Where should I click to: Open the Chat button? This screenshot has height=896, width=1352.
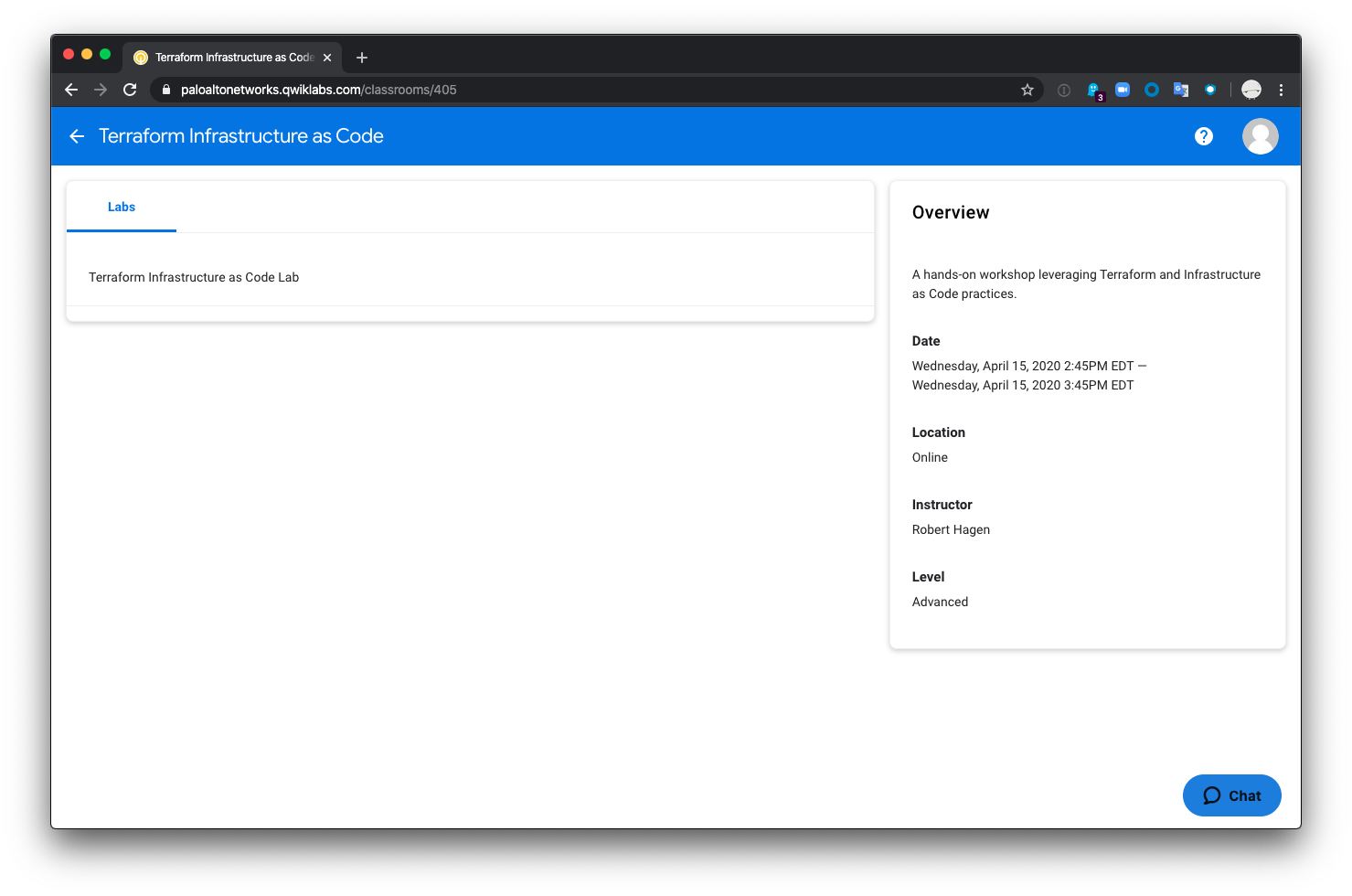tap(1231, 795)
